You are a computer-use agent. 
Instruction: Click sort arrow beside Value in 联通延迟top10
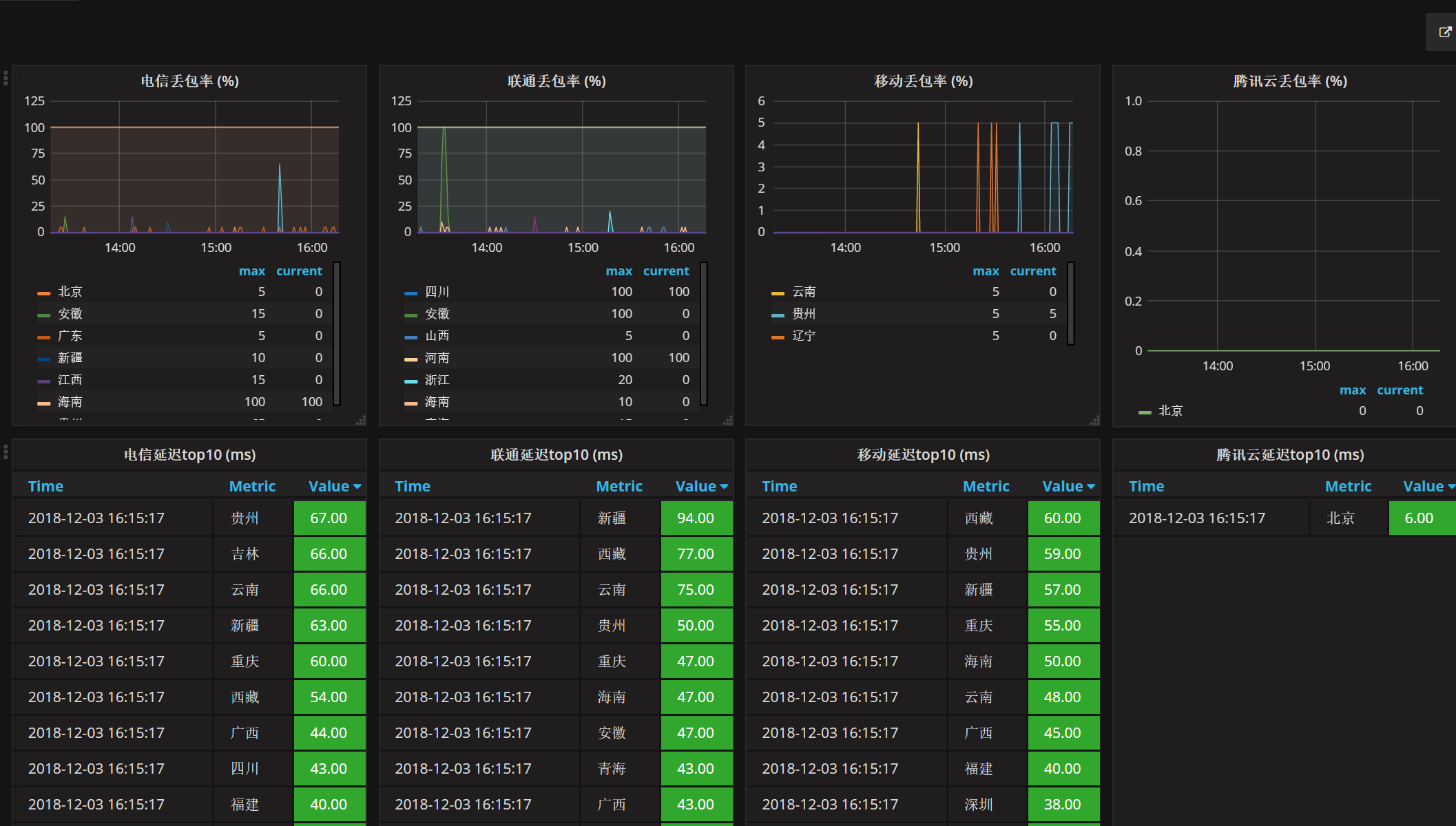tap(724, 487)
